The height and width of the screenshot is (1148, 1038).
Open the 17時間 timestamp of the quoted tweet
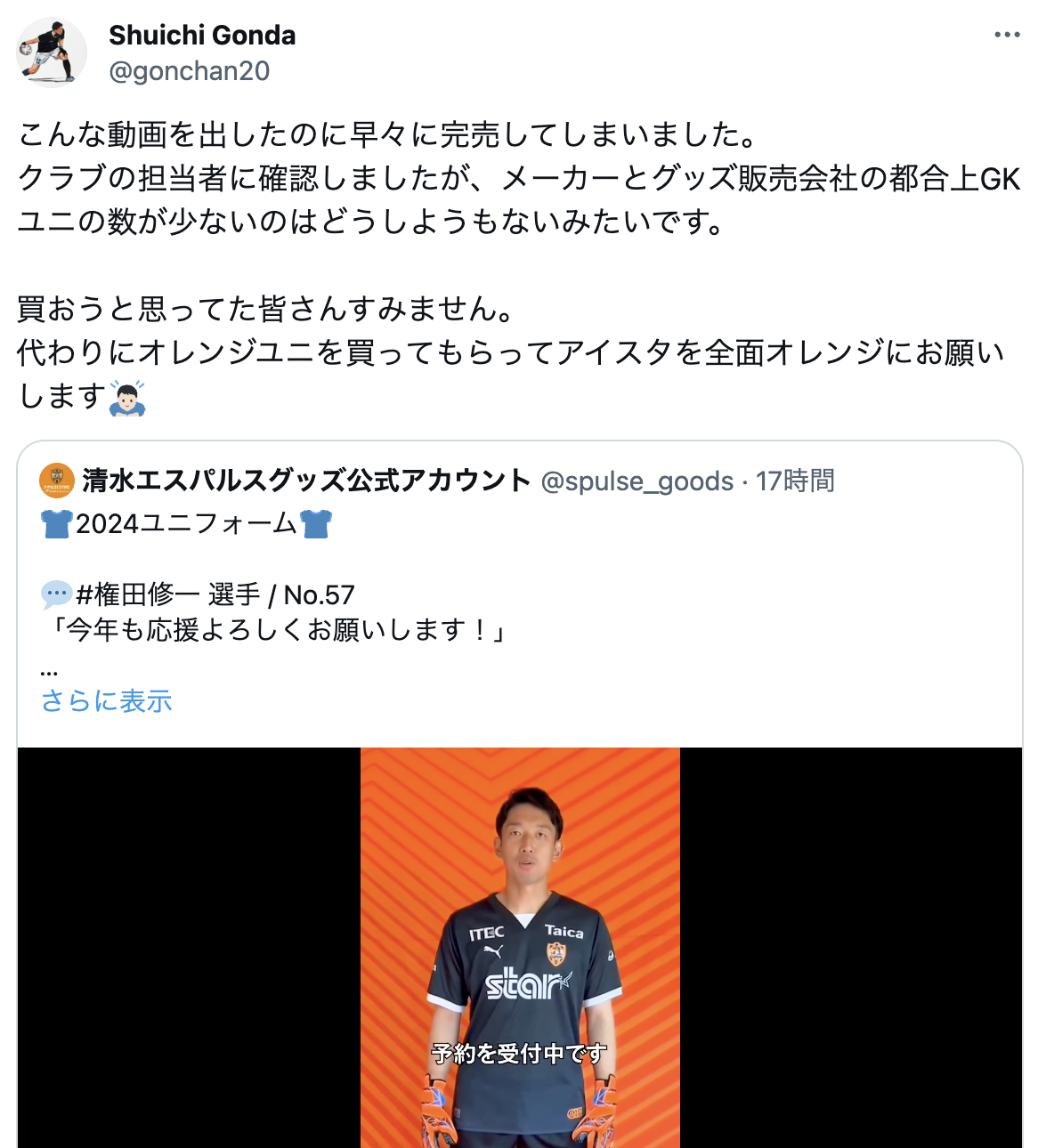tap(796, 481)
